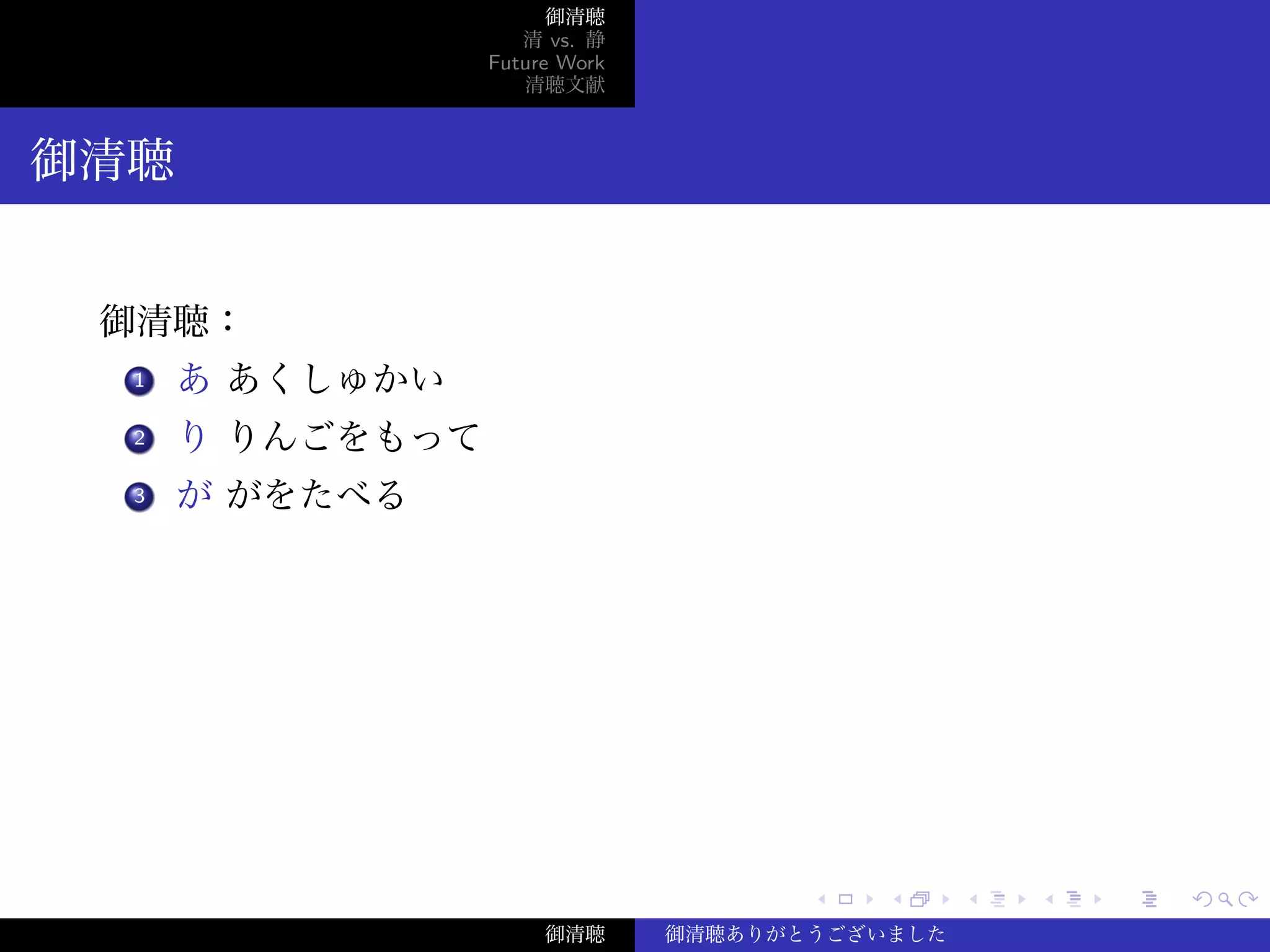Click enumerated item number 2 bullet
1270x952 pixels.
[x=140, y=439]
